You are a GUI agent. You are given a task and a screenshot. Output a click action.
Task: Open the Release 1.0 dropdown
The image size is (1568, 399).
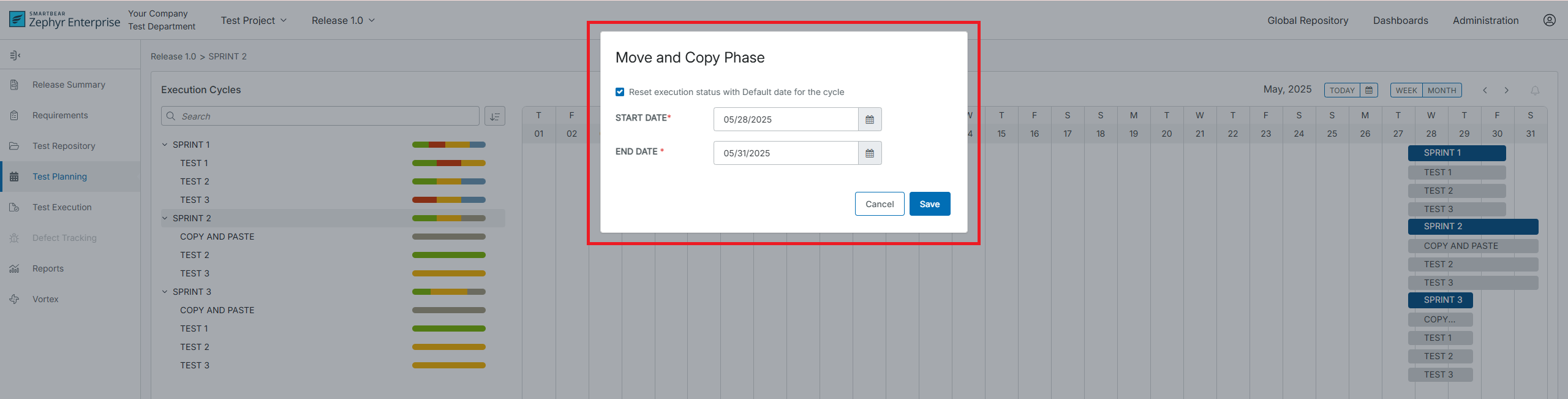click(x=343, y=20)
